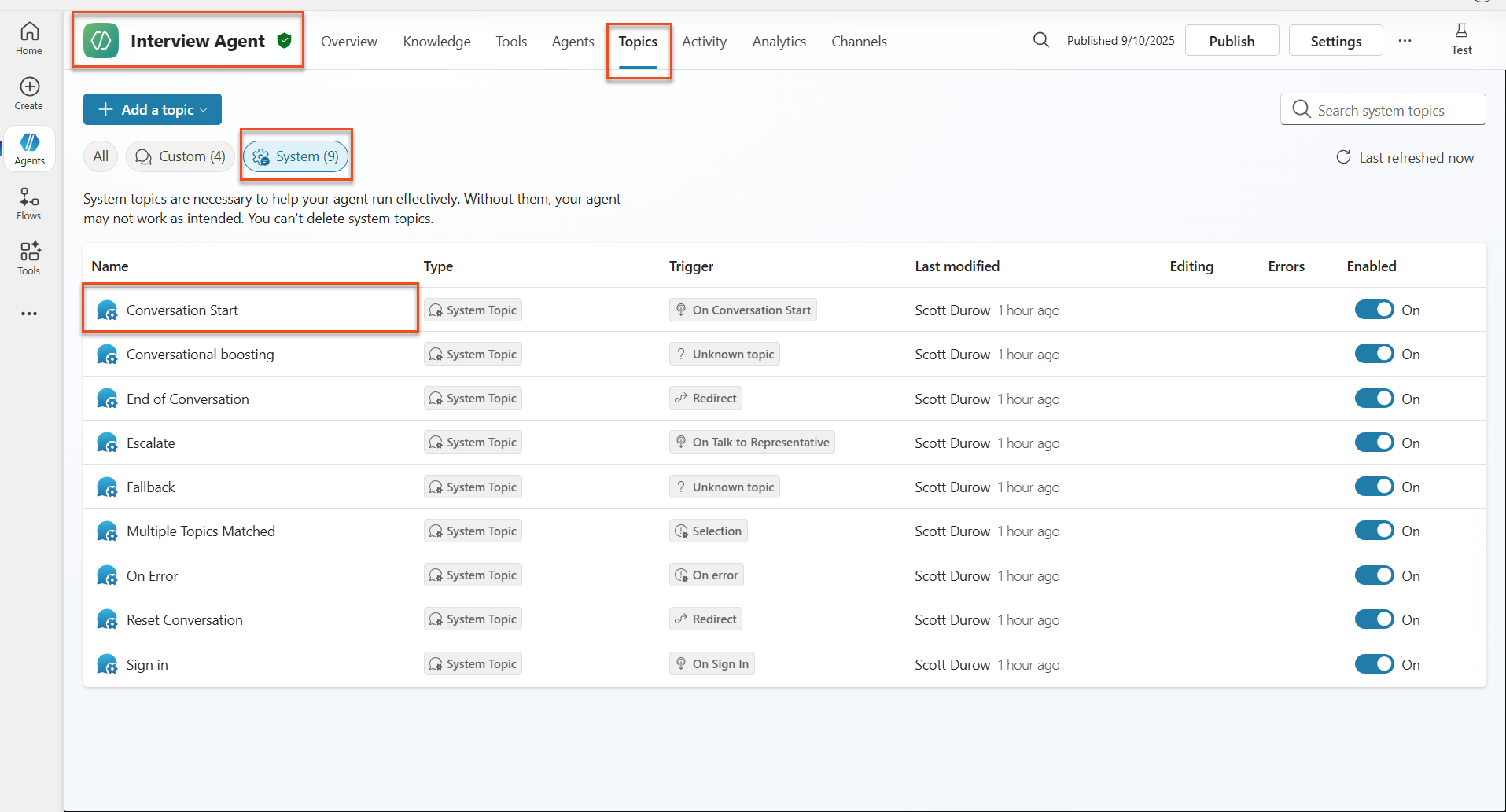Screen dimensions: 1506x812
Task: Click the Multiple Topics Matched topic icon
Action: (x=107, y=531)
